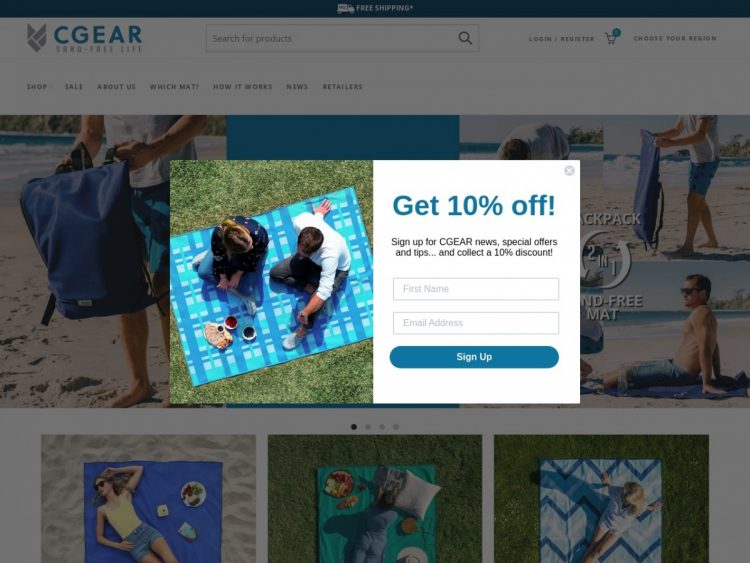Click the Search for products box
Screen dimensions: 750x563
tap(330, 38)
